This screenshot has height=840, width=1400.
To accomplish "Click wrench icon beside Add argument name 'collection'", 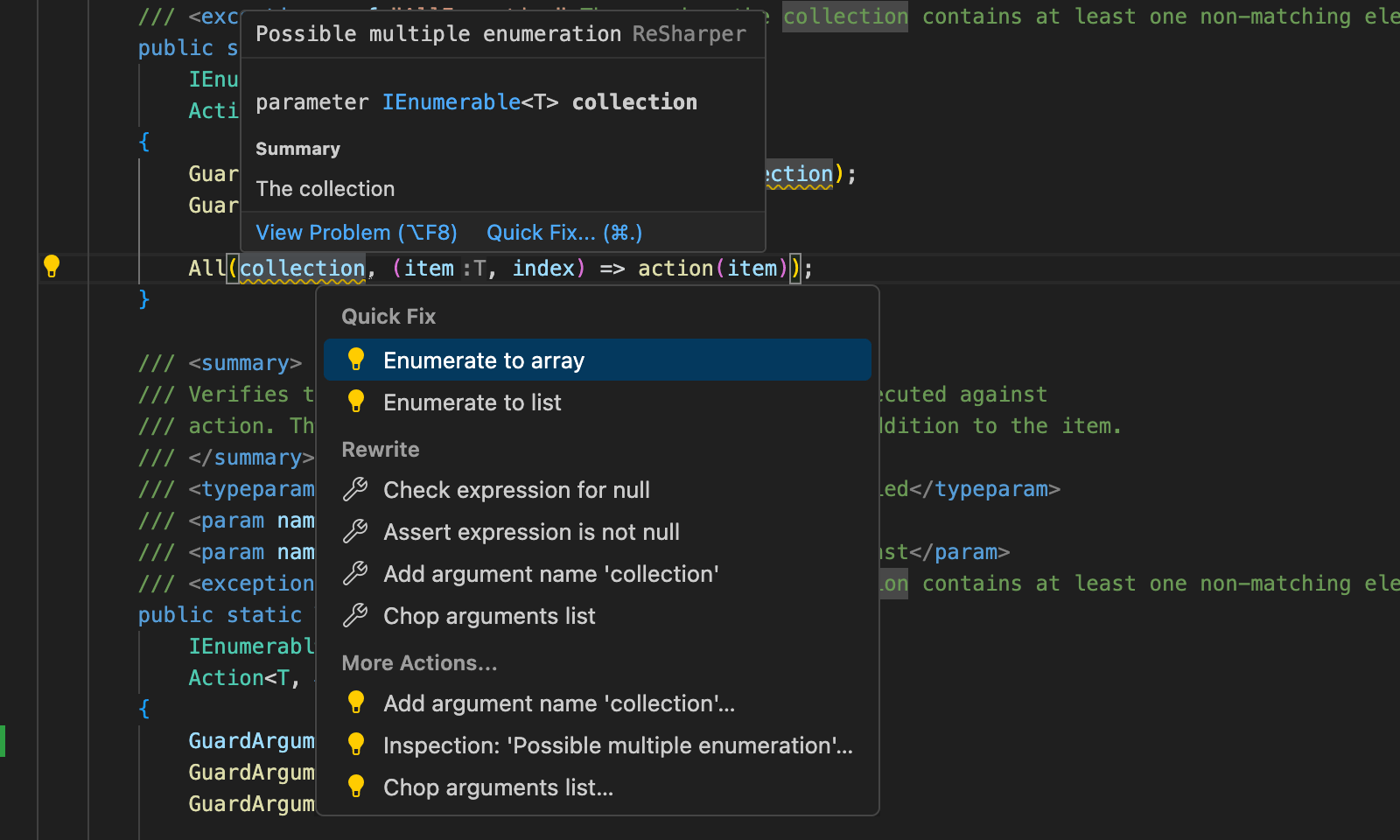I will (355, 574).
